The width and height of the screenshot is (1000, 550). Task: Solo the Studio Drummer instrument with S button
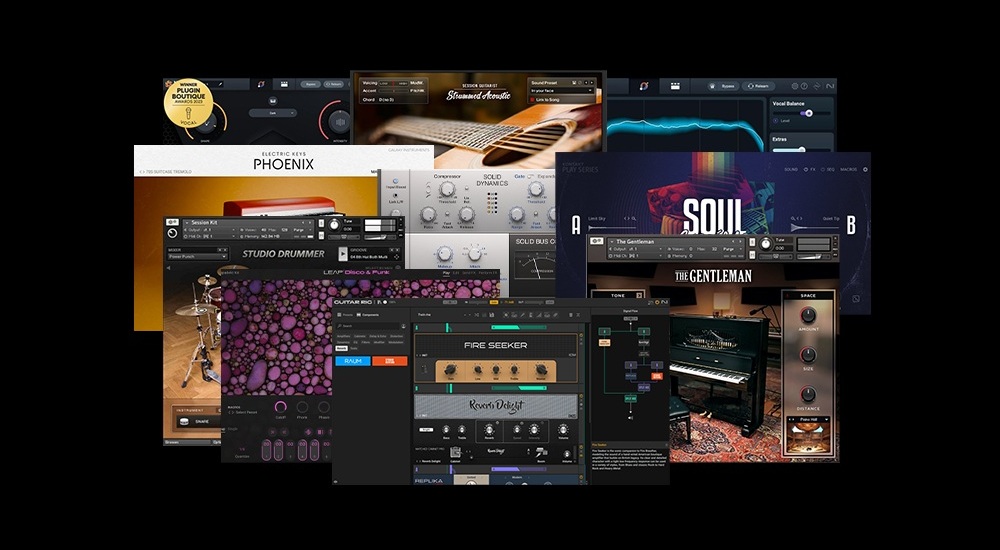[321, 223]
